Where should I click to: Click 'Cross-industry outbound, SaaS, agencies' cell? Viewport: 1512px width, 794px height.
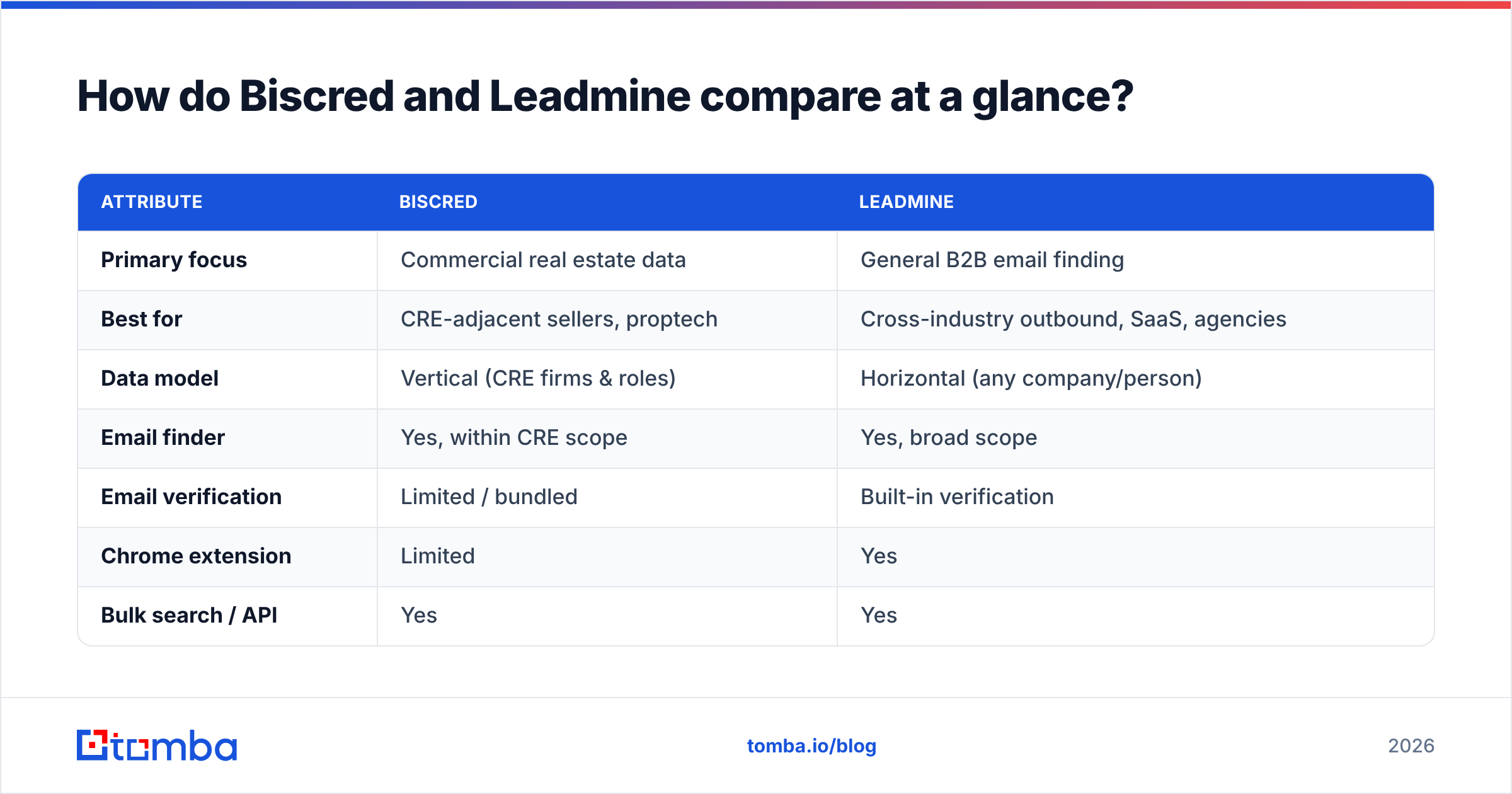pos(1074,319)
